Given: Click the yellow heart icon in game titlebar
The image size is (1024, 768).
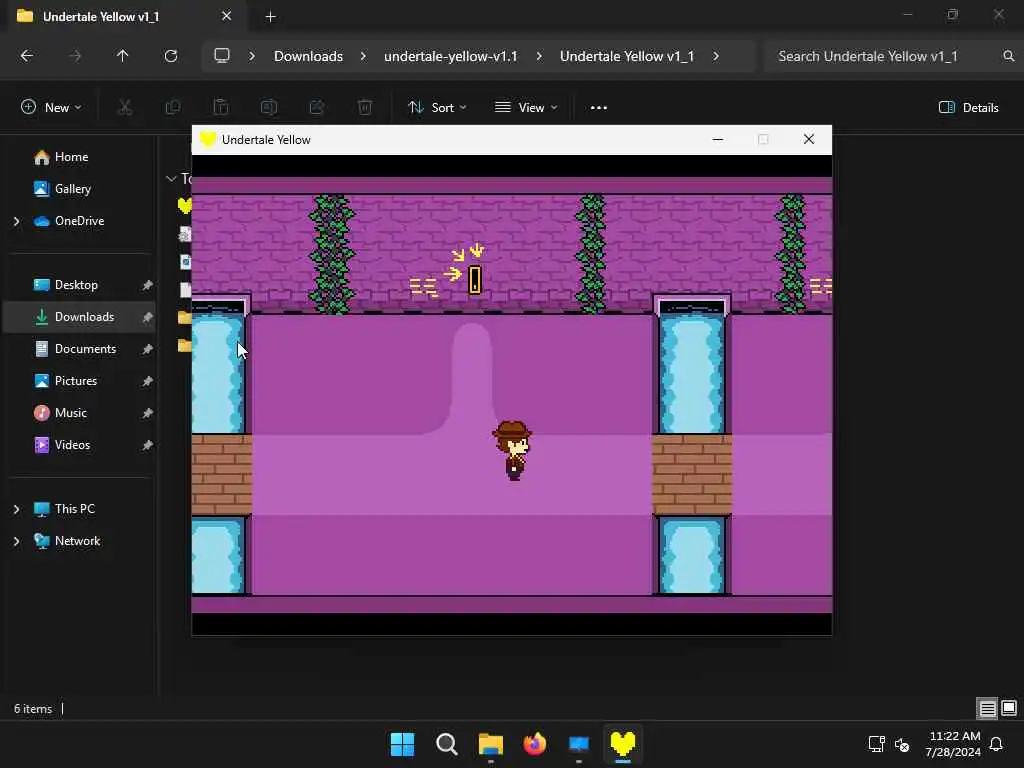Looking at the screenshot, I should (208, 140).
